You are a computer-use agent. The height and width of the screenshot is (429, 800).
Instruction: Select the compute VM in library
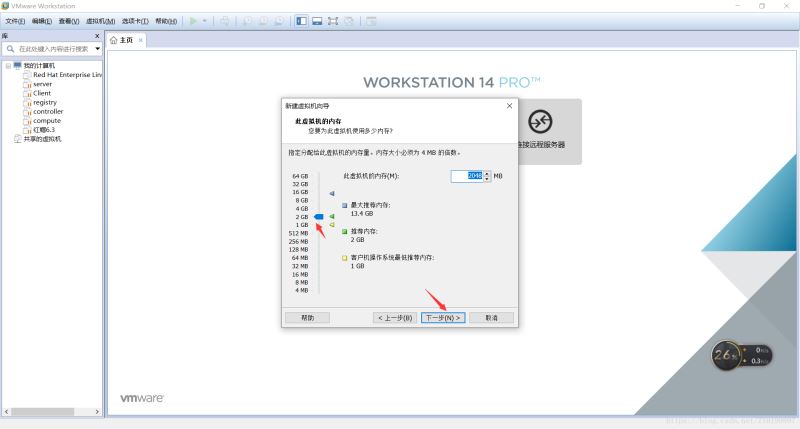(47, 121)
